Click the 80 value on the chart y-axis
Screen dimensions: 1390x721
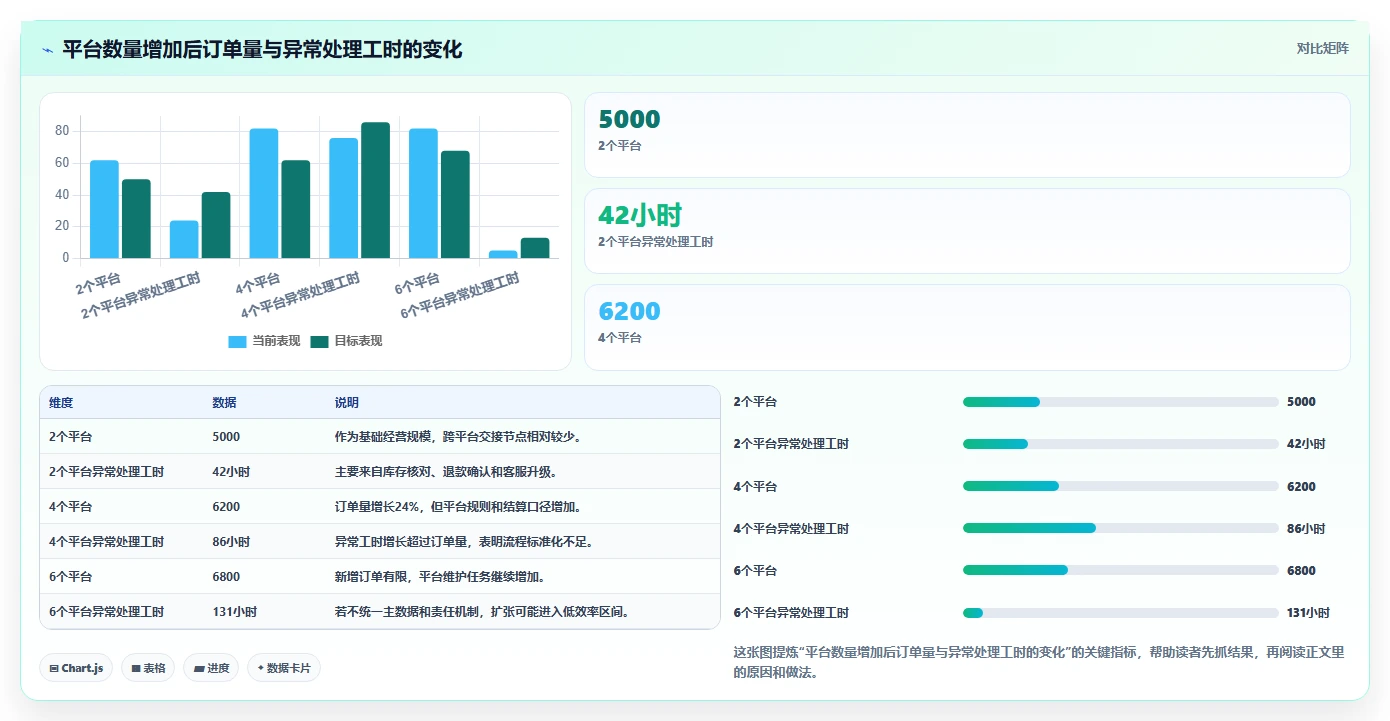pyautogui.click(x=62, y=131)
